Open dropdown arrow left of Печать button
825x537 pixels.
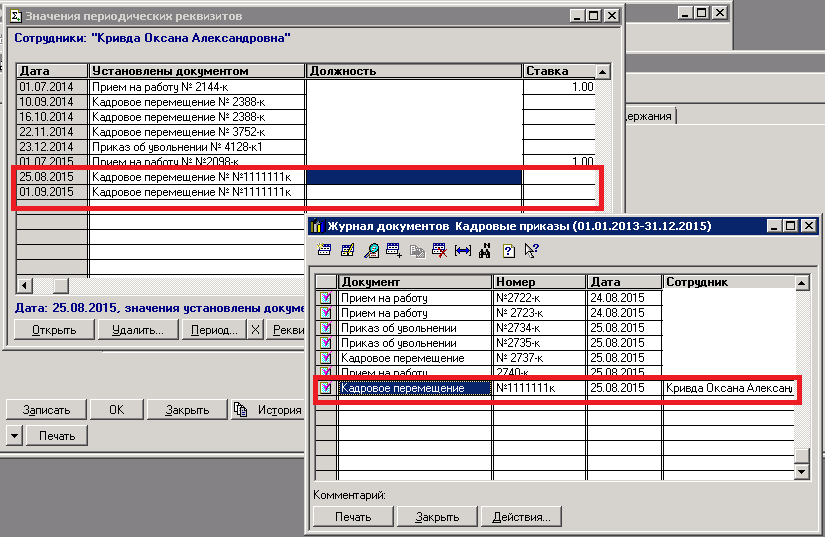(14, 436)
